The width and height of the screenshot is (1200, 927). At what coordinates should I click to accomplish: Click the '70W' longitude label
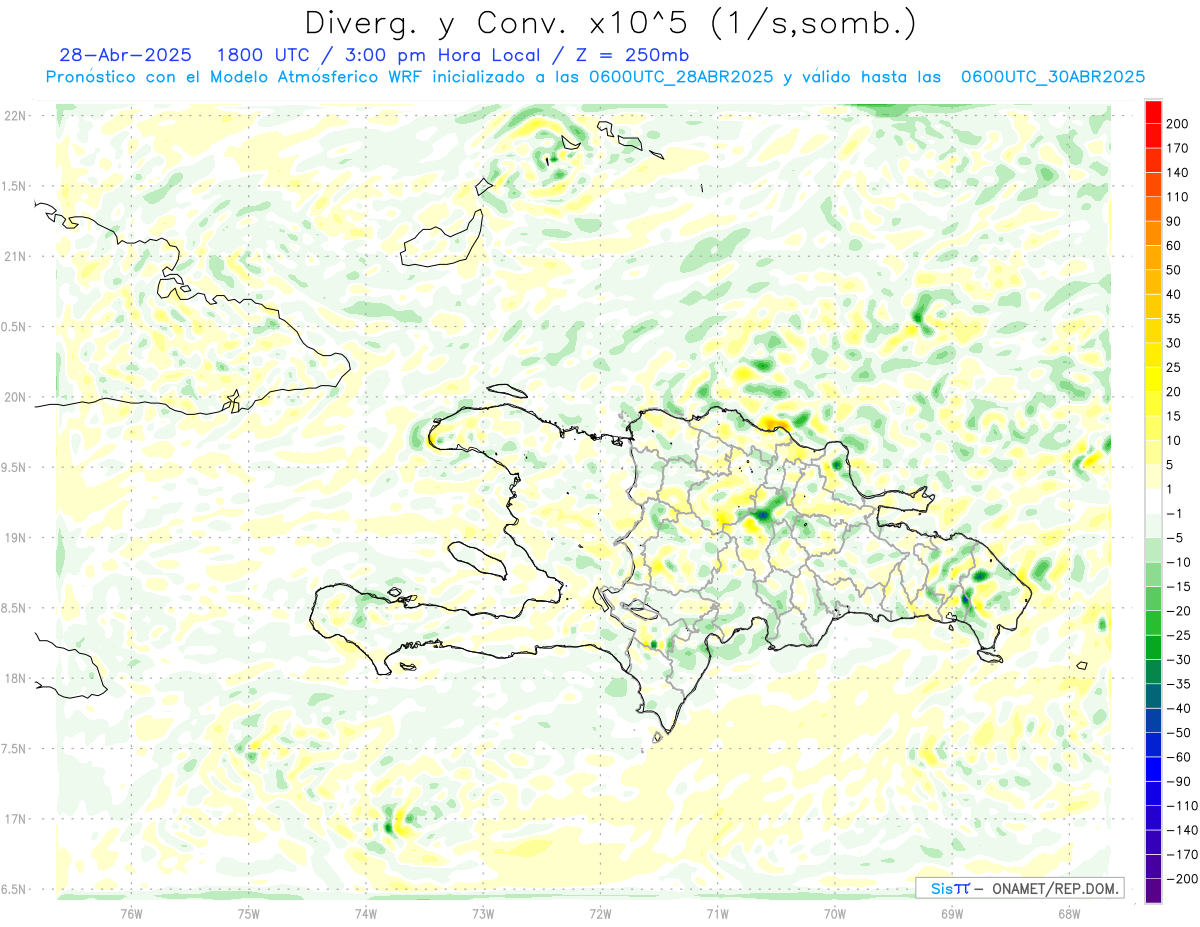[x=835, y=914]
